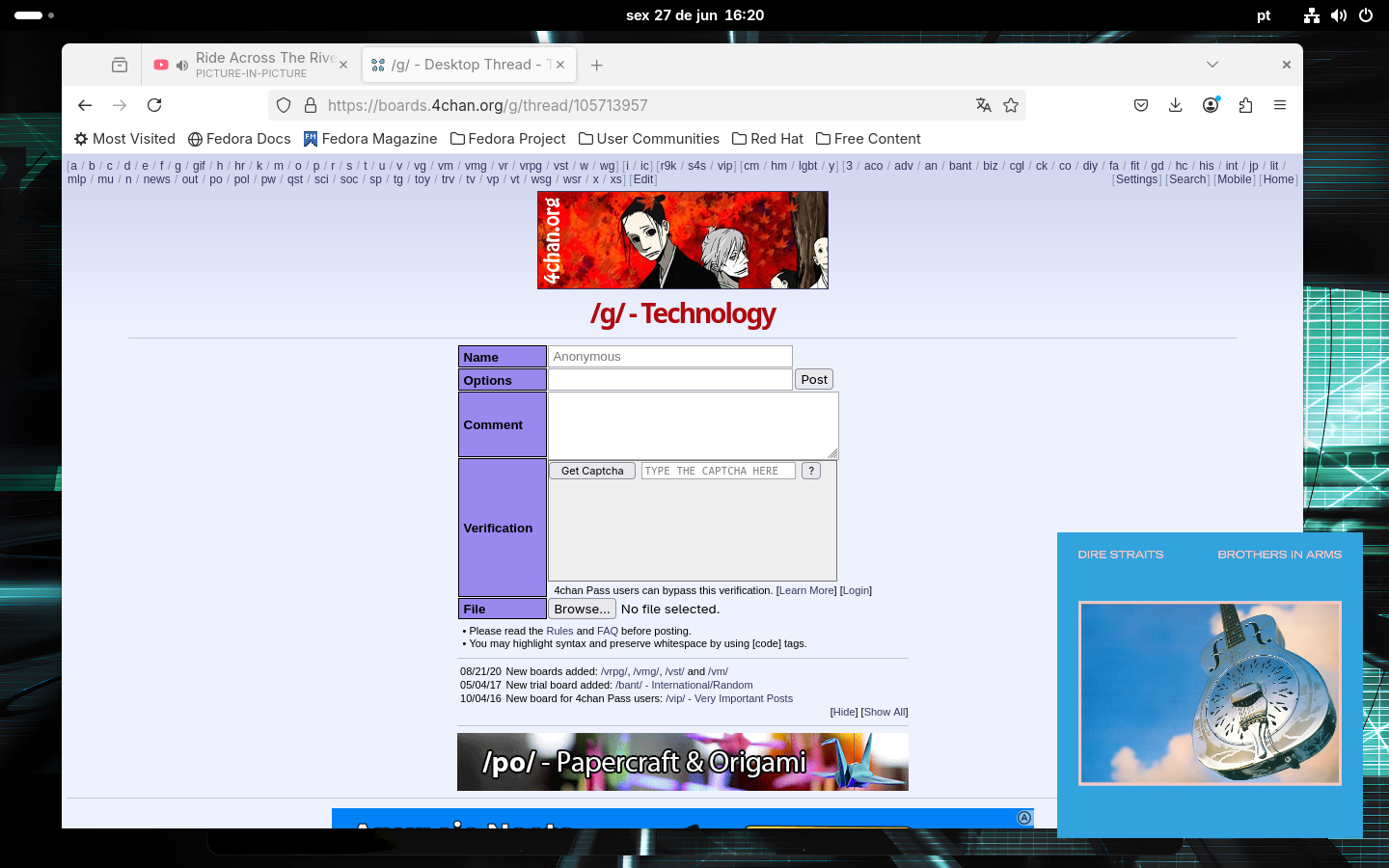Open the downloads panel
The width and height of the screenshot is (1389, 868).
click(1175, 105)
